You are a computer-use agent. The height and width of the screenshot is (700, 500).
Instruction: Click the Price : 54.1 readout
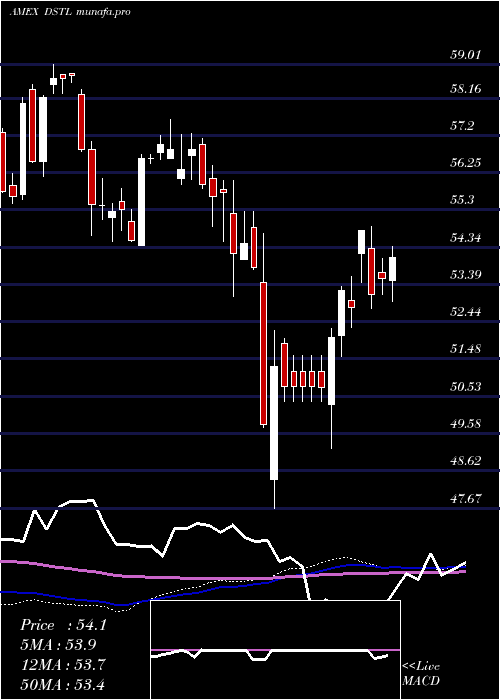(x=63, y=625)
